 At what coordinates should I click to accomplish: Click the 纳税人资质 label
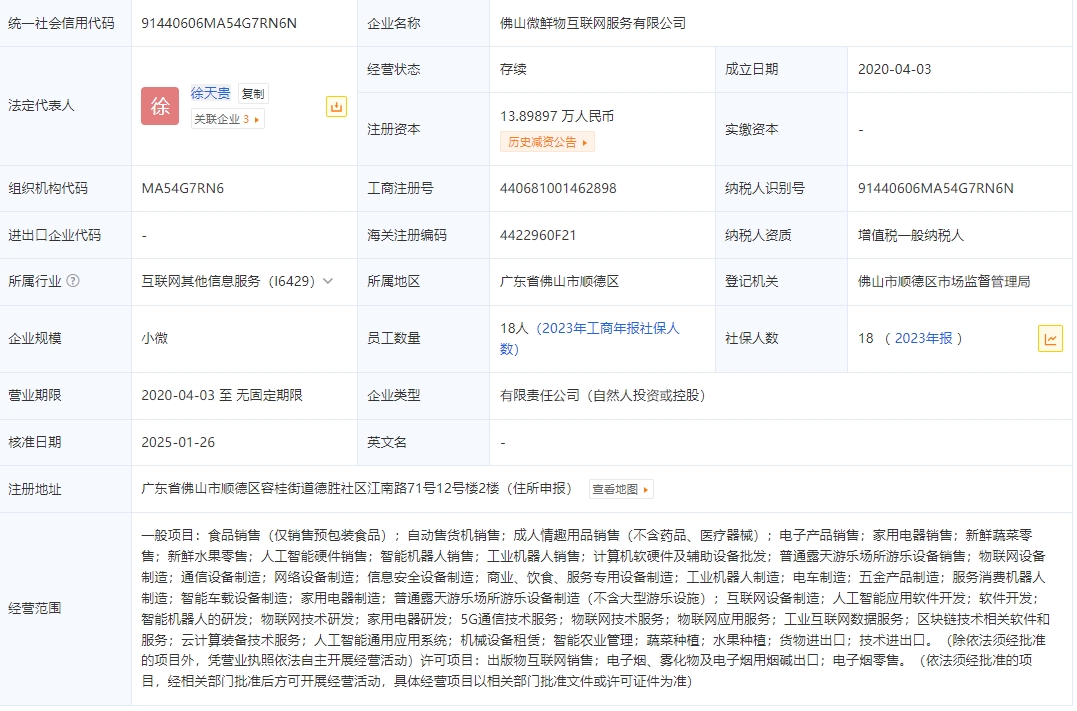tap(758, 235)
